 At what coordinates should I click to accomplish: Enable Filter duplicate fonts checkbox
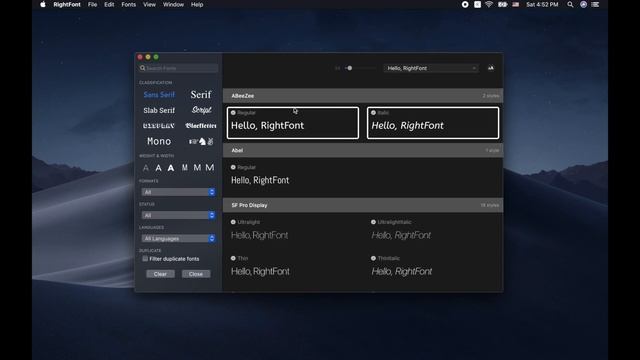pyautogui.click(x=145, y=259)
